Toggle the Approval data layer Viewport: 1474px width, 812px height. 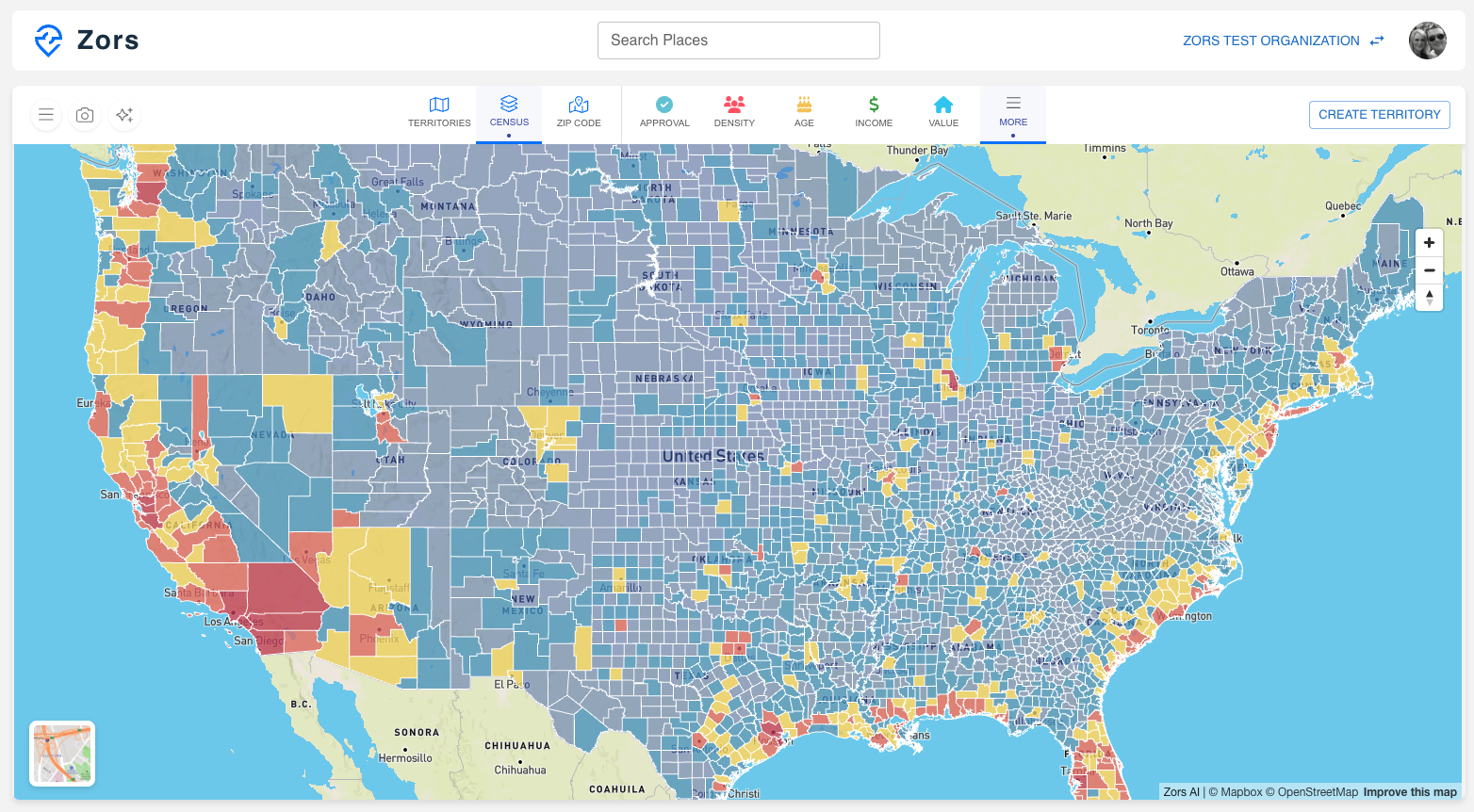[663, 112]
